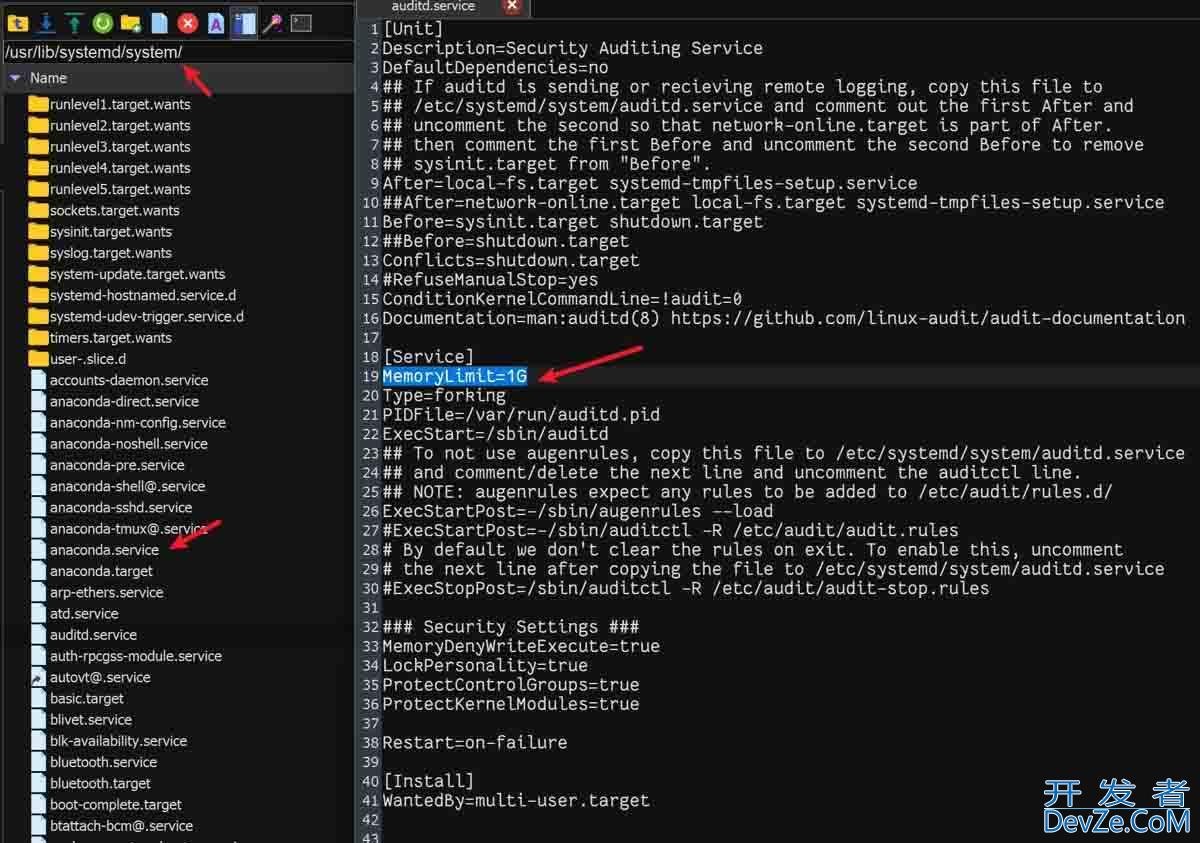Toggle the magic wand toolbar icon

(272, 22)
